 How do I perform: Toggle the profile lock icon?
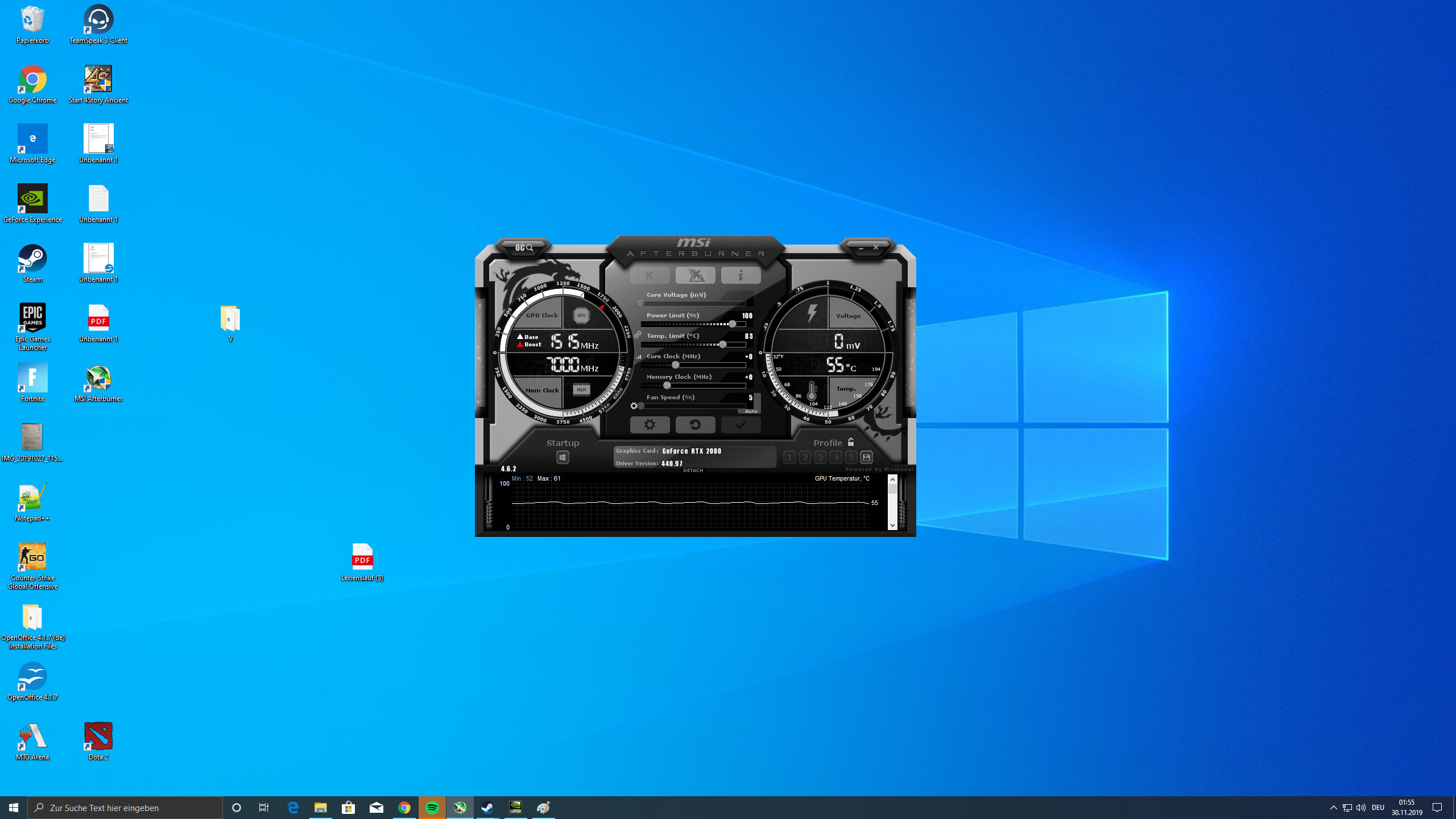click(x=851, y=442)
